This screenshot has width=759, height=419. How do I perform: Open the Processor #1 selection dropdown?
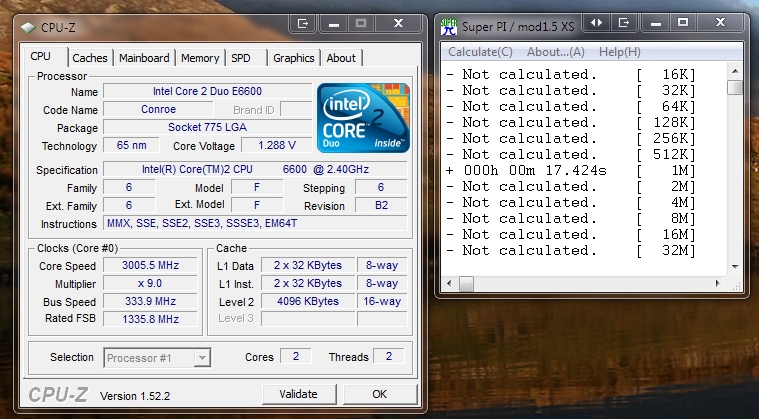(157, 358)
